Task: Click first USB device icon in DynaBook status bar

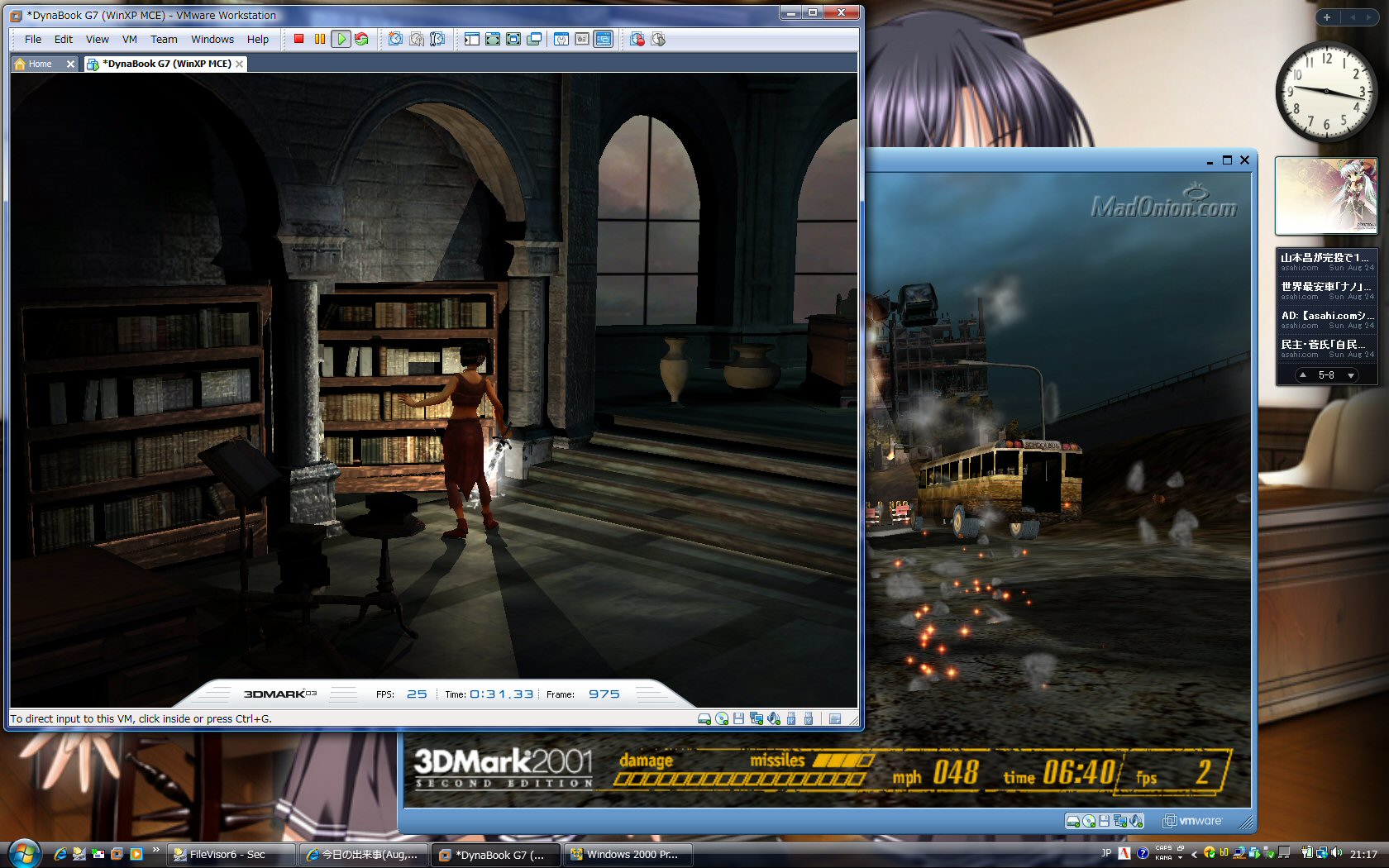Action: (x=791, y=718)
